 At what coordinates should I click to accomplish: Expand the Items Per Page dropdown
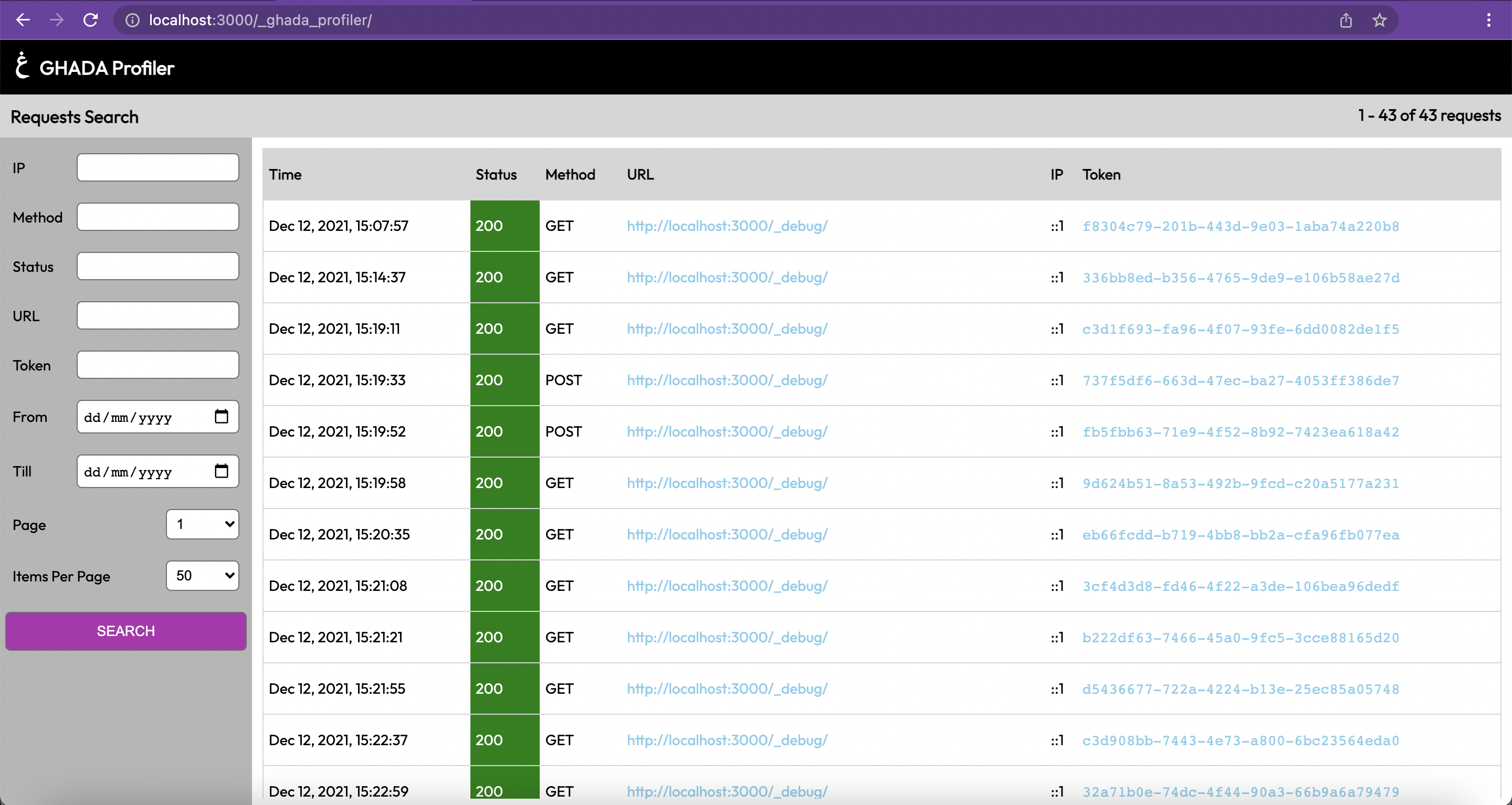[203, 576]
